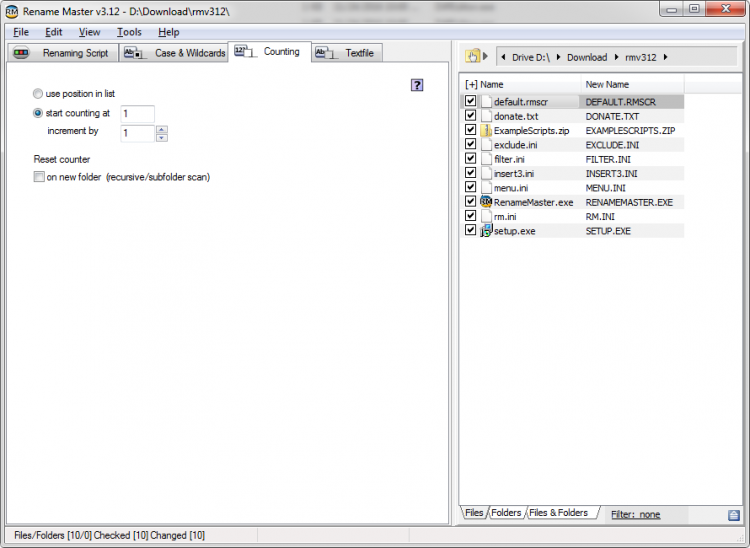This screenshot has height=548, width=750.
Task: Click the blue icon beside Filter: none
Action: coord(733,515)
